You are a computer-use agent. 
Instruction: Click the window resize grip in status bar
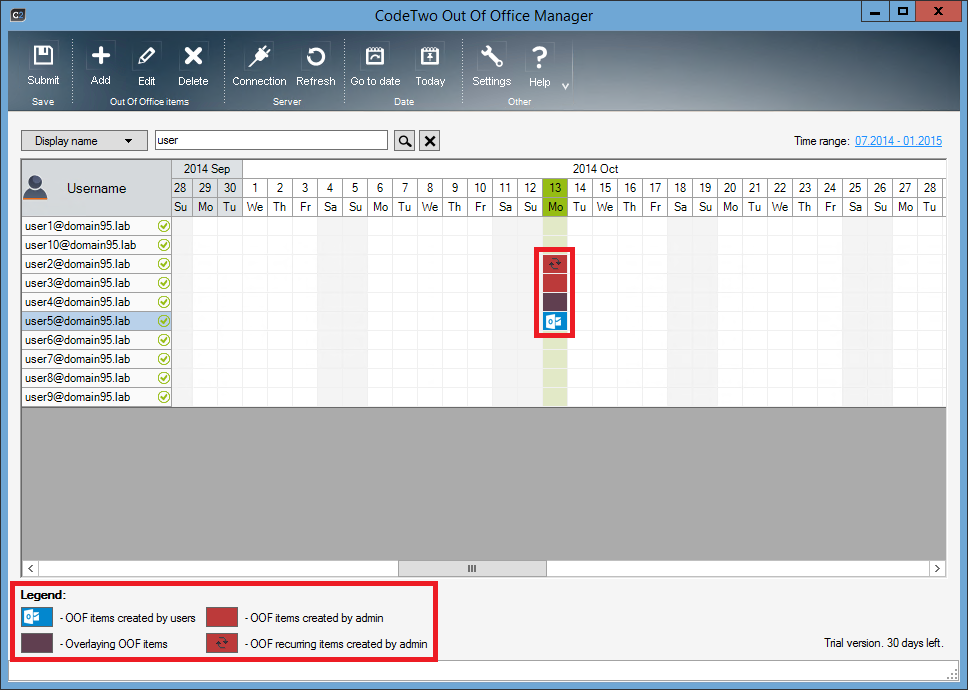(952, 673)
